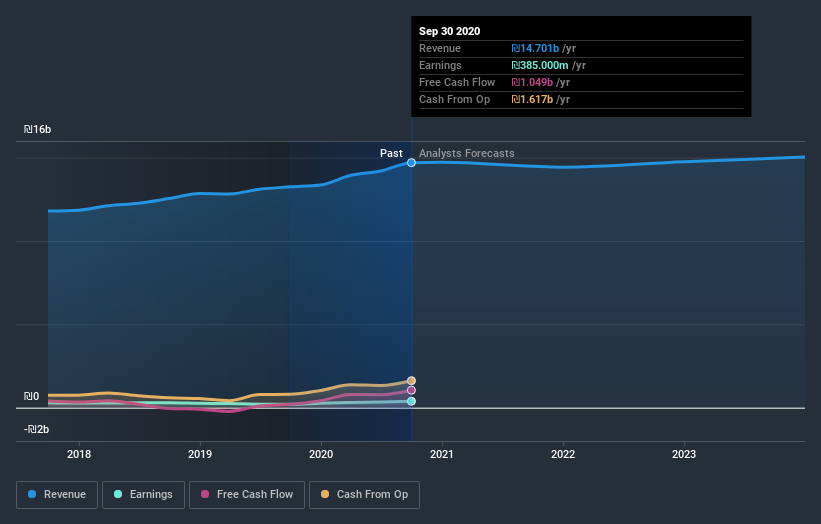Click the Cash From Op label in tooltip

click(454, 99)
